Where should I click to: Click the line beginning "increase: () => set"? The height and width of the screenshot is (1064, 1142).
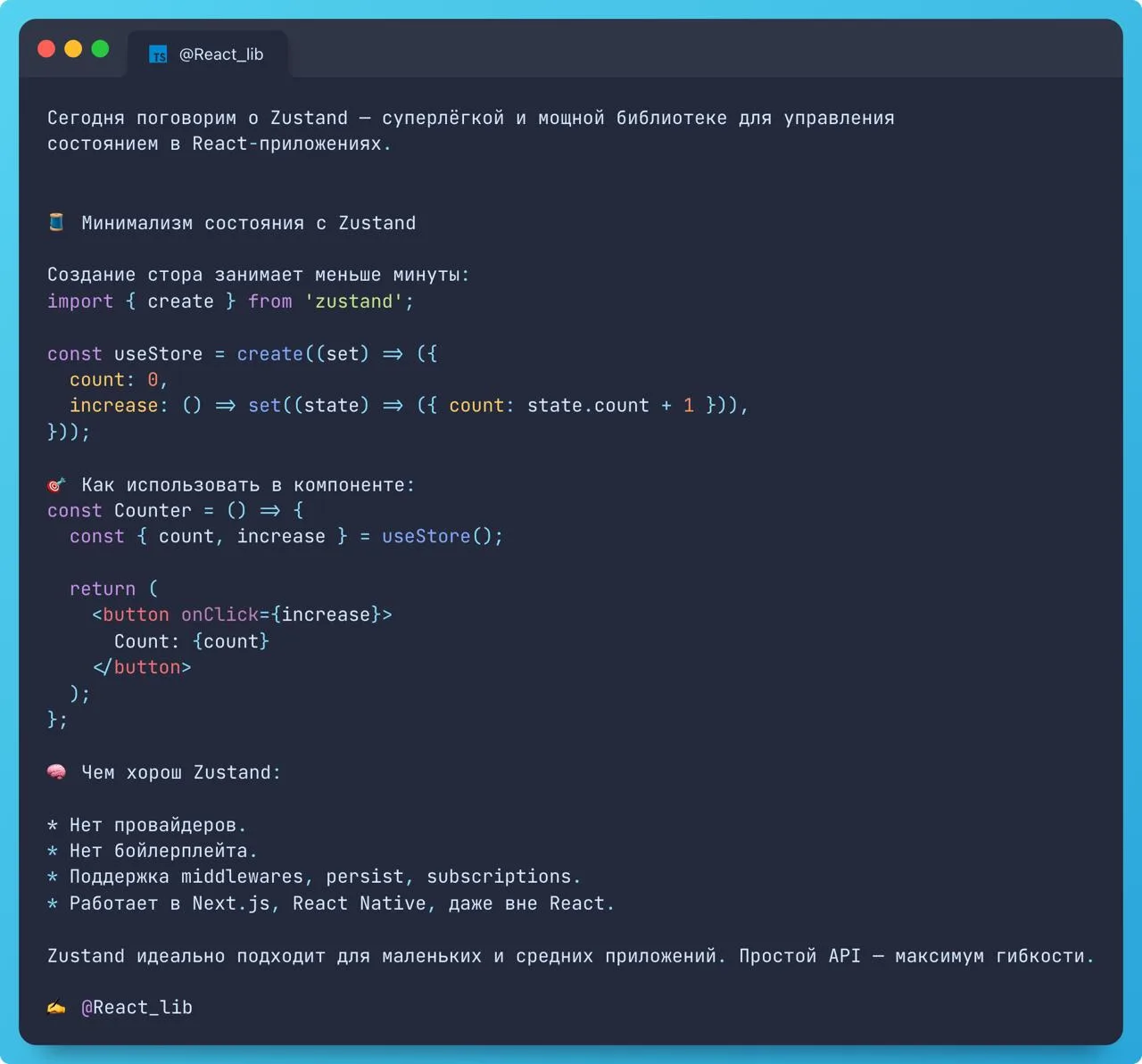point(410,406)
